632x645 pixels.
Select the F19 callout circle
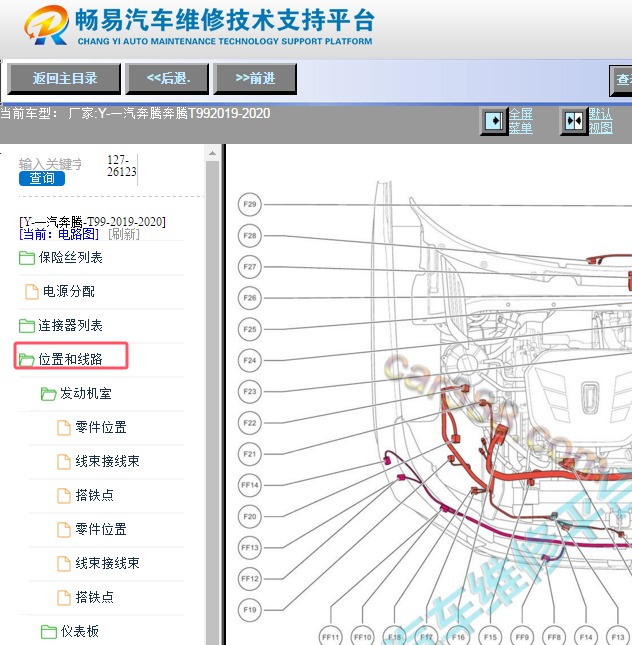point(250,610)
